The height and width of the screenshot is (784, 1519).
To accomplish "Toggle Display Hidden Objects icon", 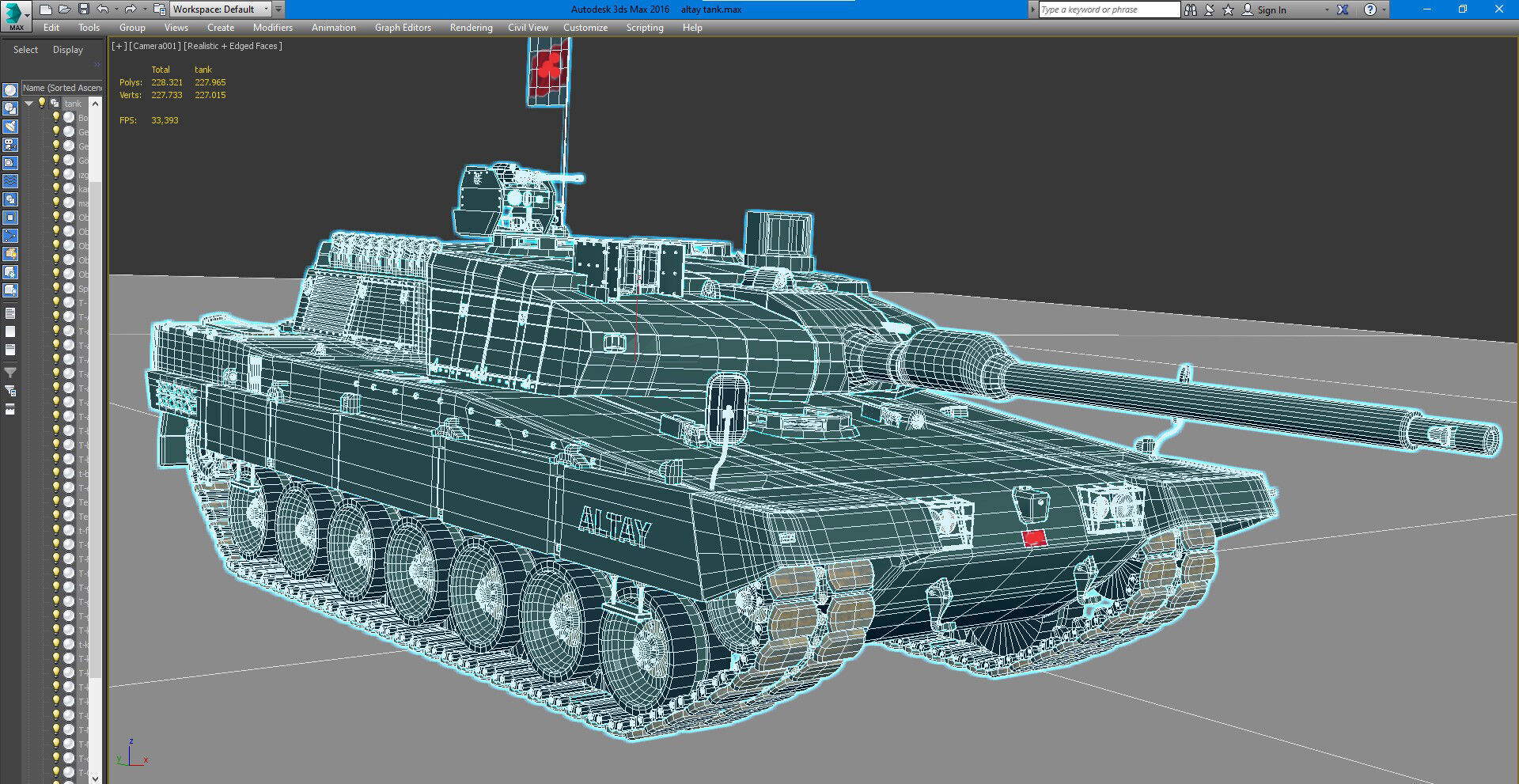I will pos(10,290).
